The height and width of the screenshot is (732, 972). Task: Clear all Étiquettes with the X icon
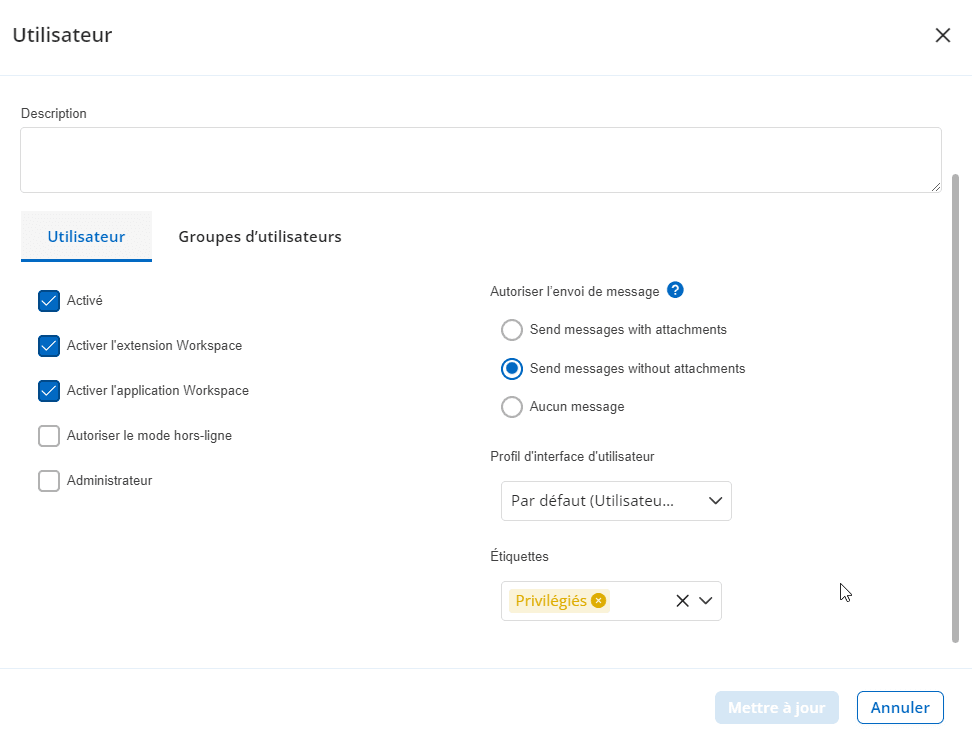click(682, 601)
